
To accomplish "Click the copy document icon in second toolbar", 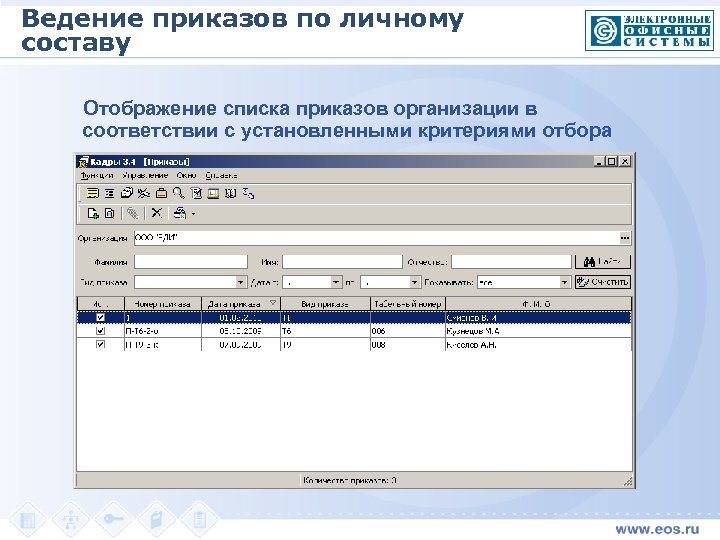I will pos(109,213).
